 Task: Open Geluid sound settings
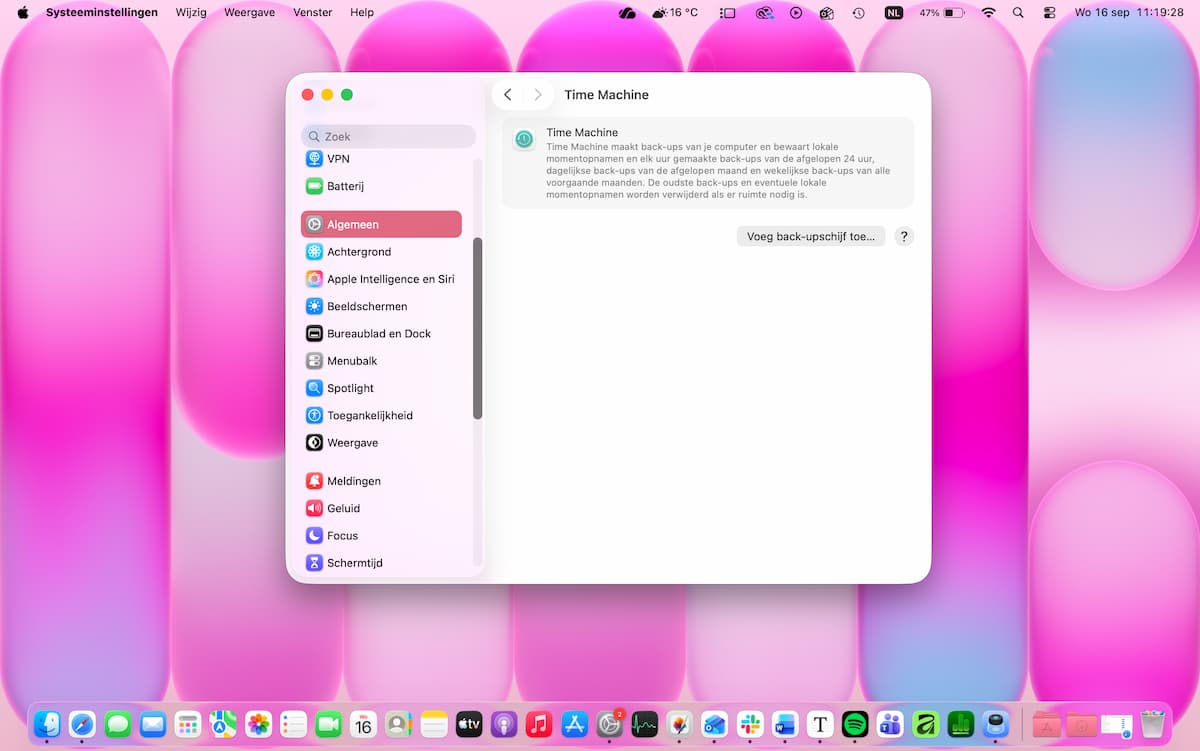coord(381,508)
